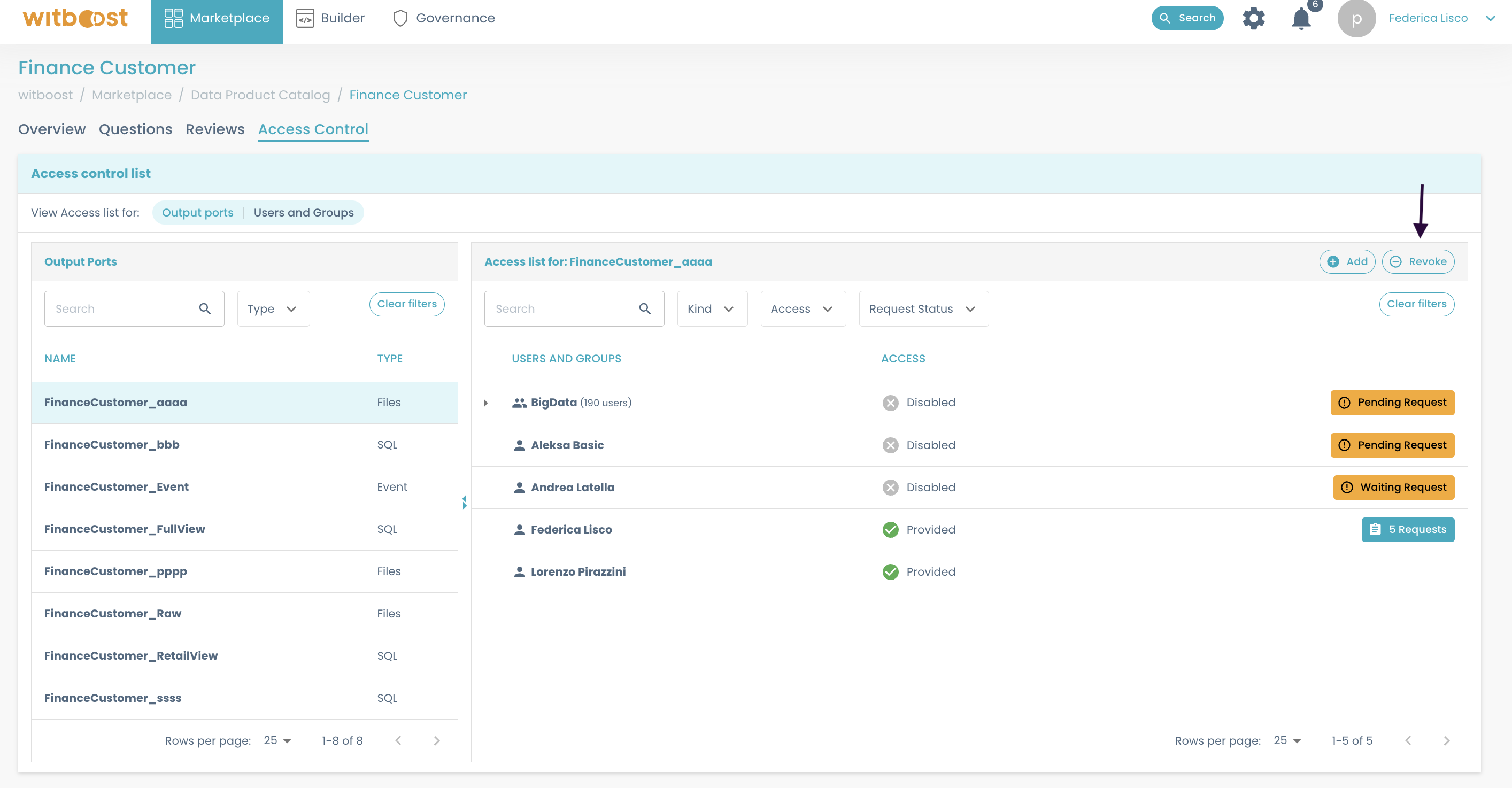Click the Revoke access button
This screenshot has height=788, width=1512.
point(1419,261)
